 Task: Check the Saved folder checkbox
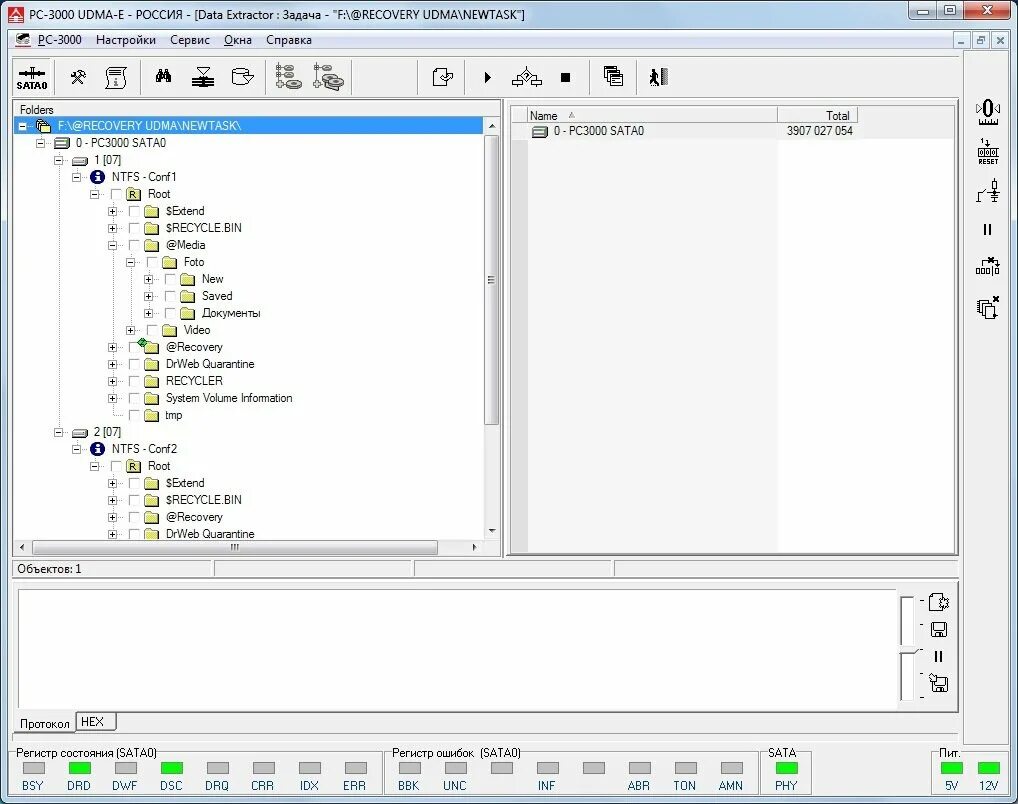170,296
